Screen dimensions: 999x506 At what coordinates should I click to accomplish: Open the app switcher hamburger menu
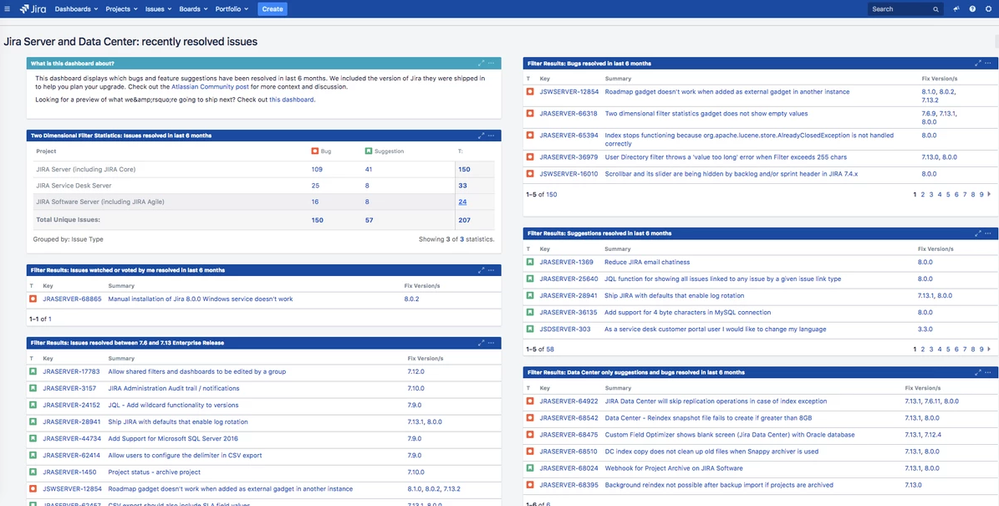click(7, 9)
